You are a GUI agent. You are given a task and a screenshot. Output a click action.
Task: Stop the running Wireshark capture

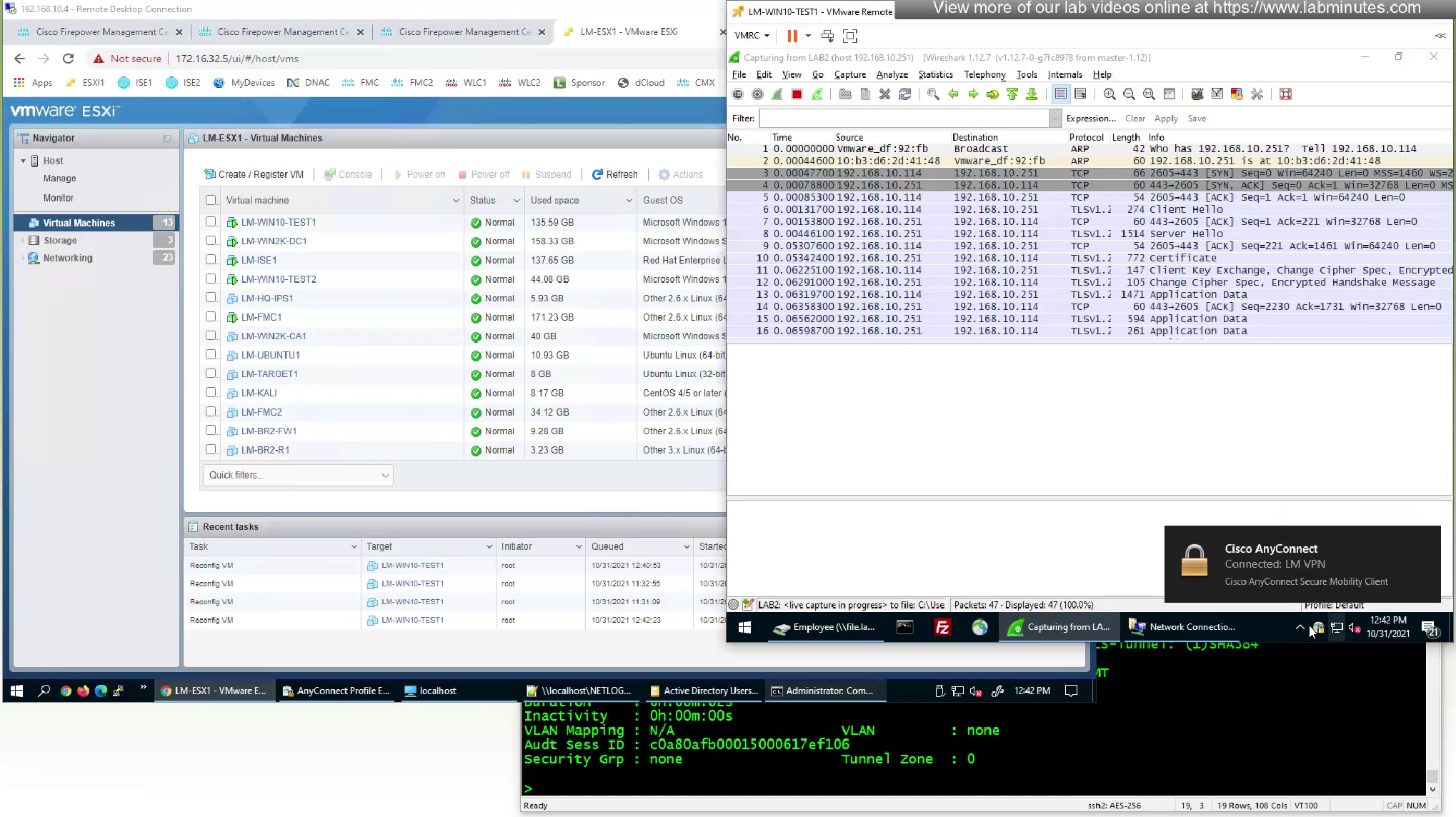pos(797,94)
